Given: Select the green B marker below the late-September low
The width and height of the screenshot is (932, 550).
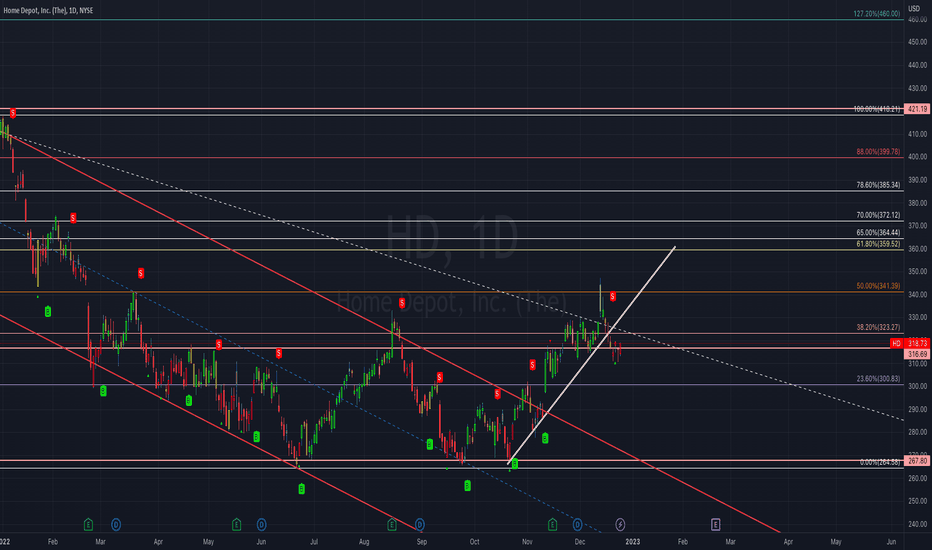Looking at the screenshot, I should (468, 486).
